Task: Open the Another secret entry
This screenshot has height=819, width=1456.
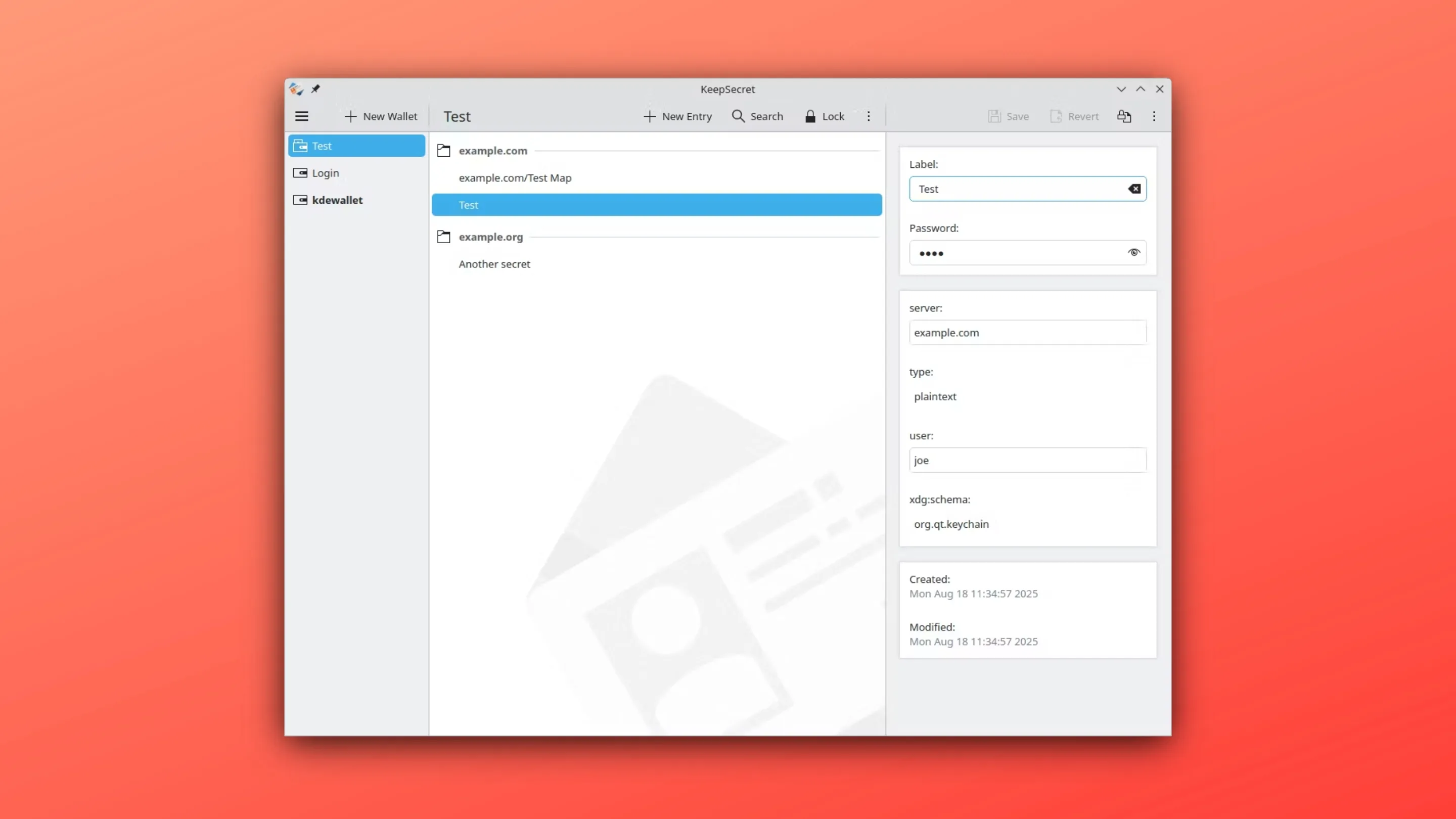Action: tap(657, 264)
